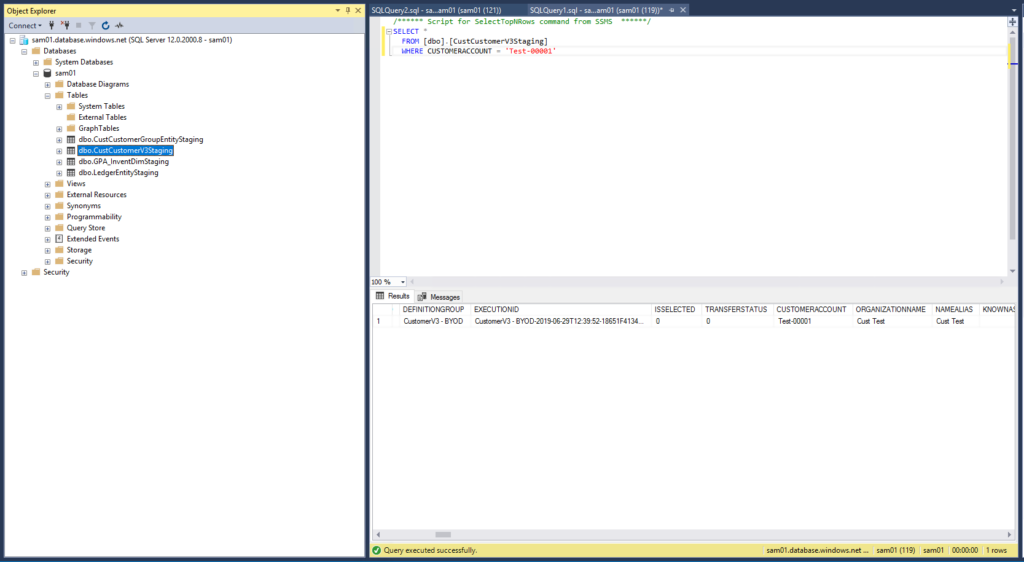This screenshot has width=1024, height=562.
Task: Expand the System Databases node
Action: coord(36,63)
